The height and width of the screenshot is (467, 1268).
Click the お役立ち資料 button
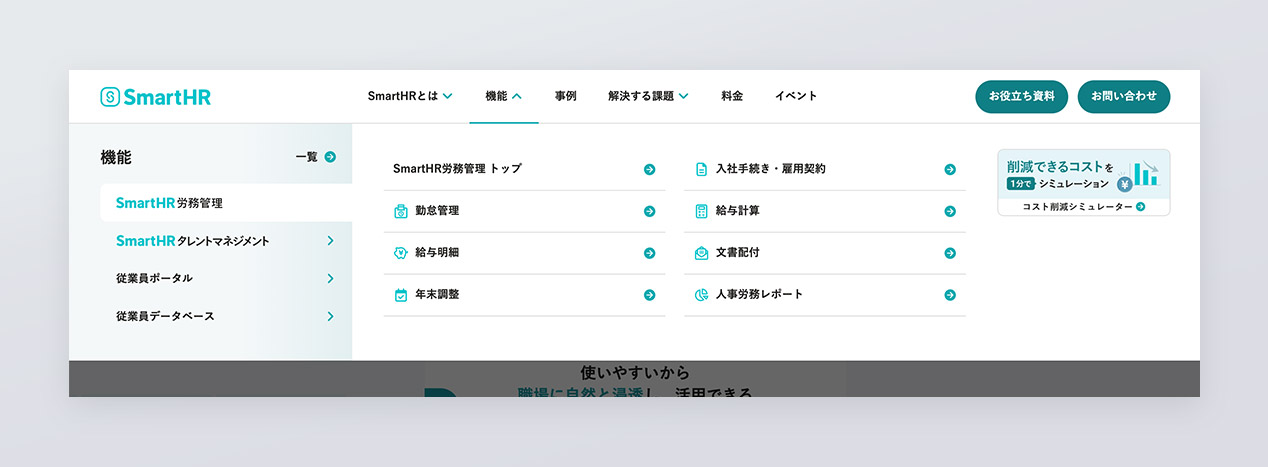[1022, 97]
